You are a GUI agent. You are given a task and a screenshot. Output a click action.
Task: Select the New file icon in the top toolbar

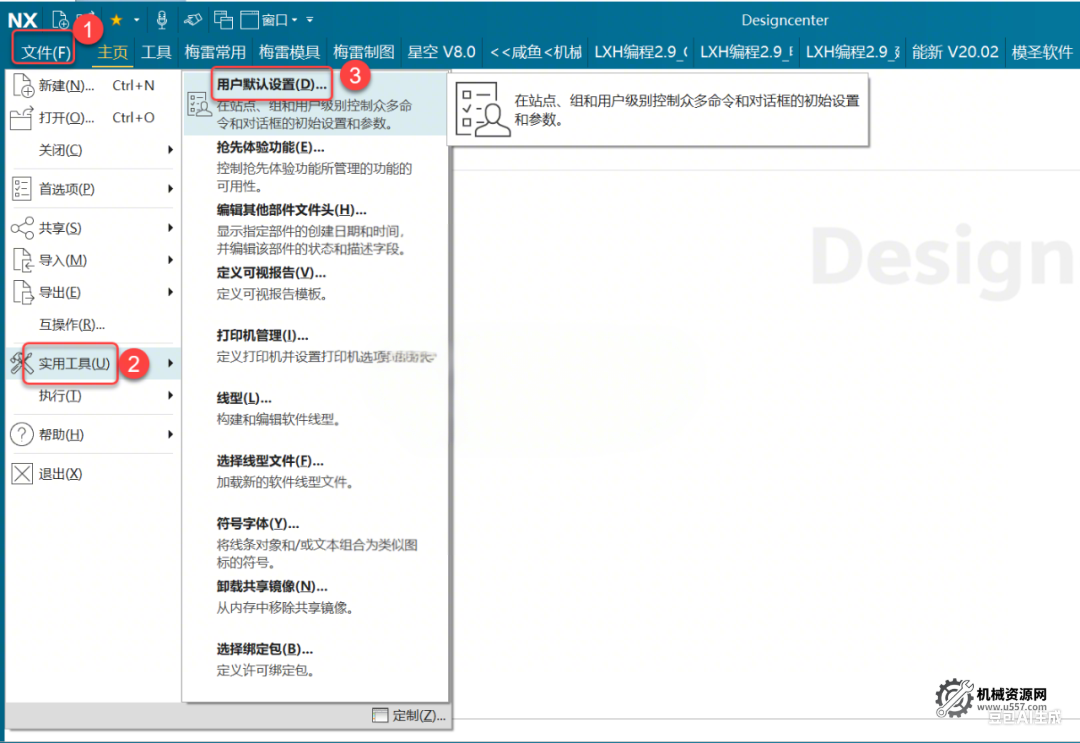click(60, 18)
